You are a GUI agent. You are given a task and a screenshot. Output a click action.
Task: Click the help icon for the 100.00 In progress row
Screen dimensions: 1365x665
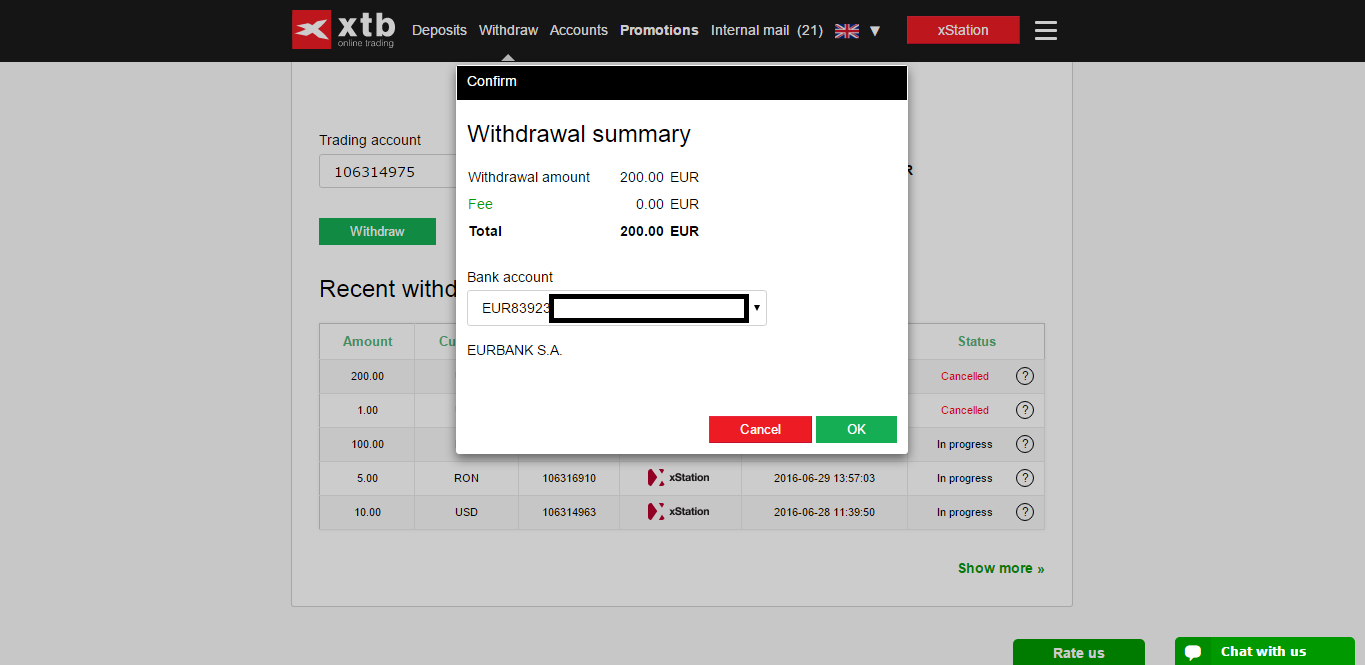click(x=1024, y=443)
